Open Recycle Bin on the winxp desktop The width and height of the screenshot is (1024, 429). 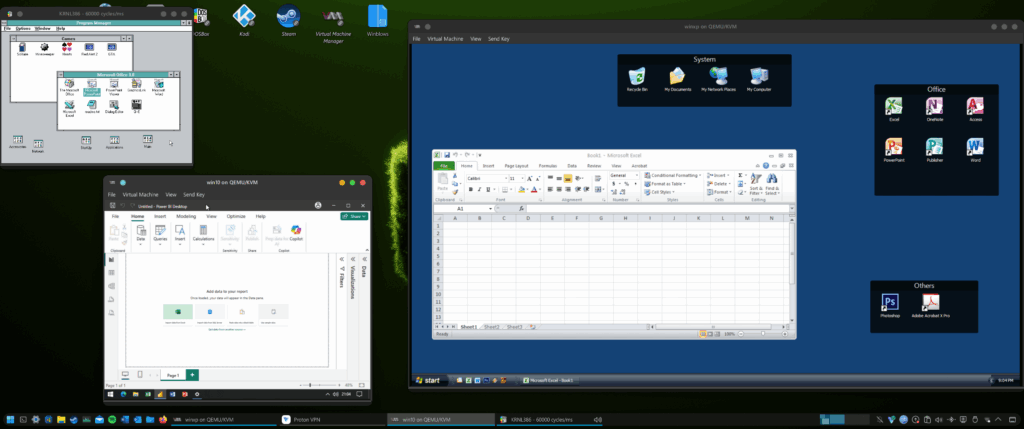point(636,79)
